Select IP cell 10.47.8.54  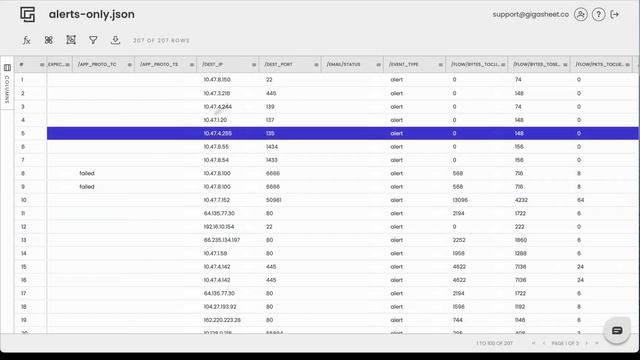[216, 160]
